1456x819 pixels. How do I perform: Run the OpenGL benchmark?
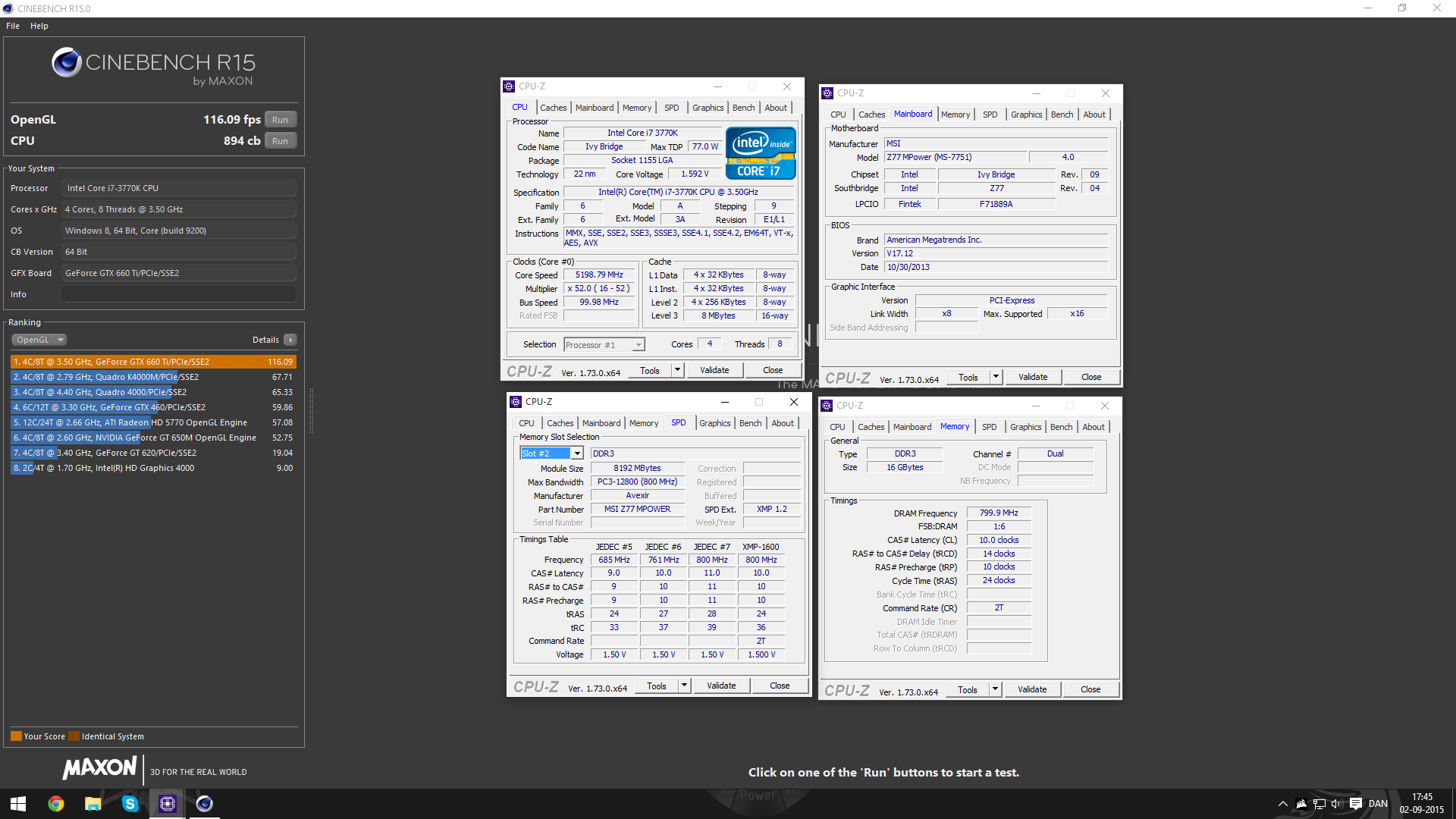[x=281, y=120]
